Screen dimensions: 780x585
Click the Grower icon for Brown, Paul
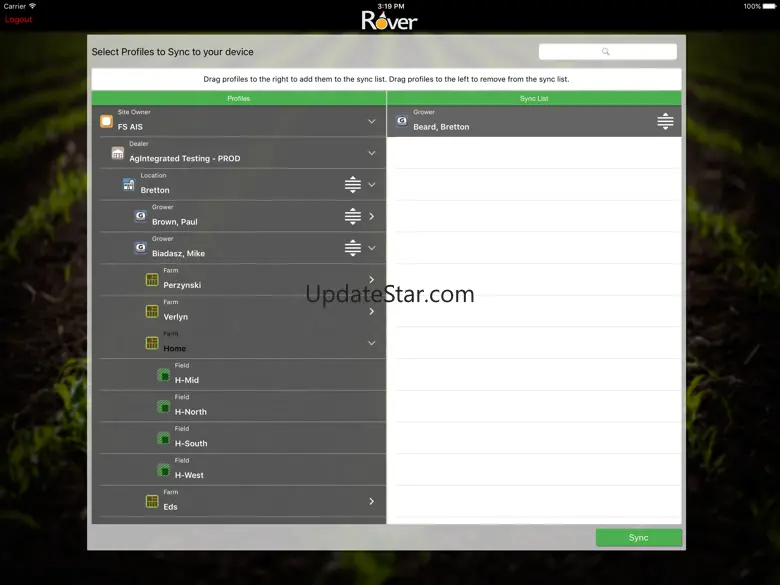[141, 216]
